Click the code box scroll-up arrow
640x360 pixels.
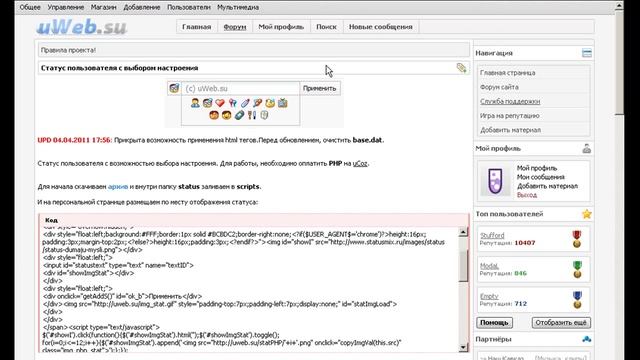pyautogui.click(x=463, y=232)
